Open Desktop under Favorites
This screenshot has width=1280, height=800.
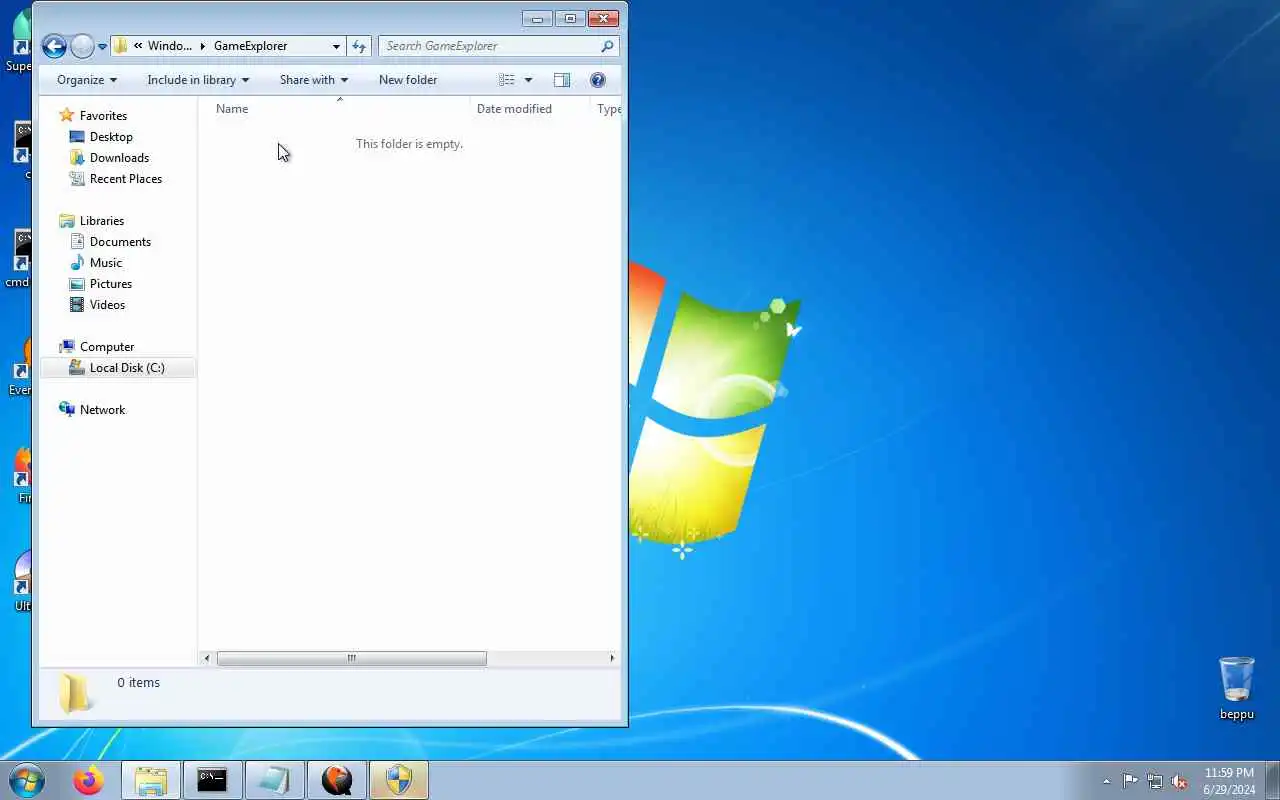111,137
